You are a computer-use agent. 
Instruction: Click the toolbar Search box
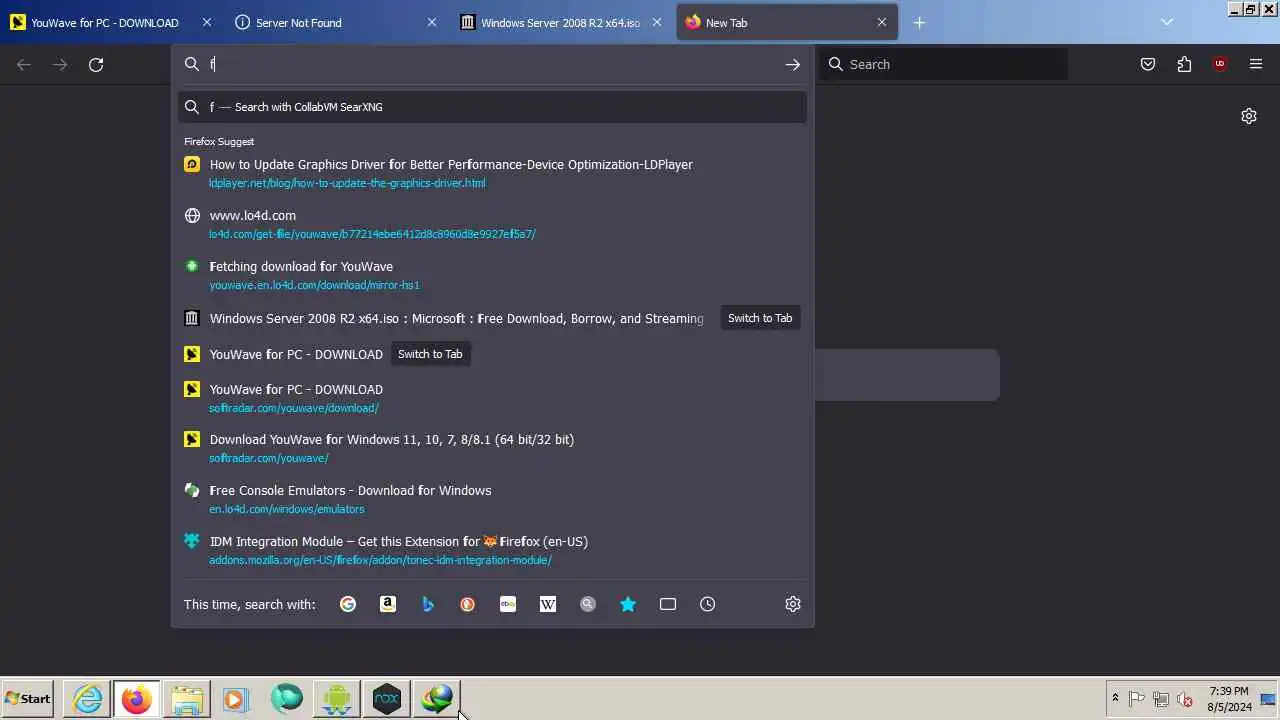pos(944,64)
